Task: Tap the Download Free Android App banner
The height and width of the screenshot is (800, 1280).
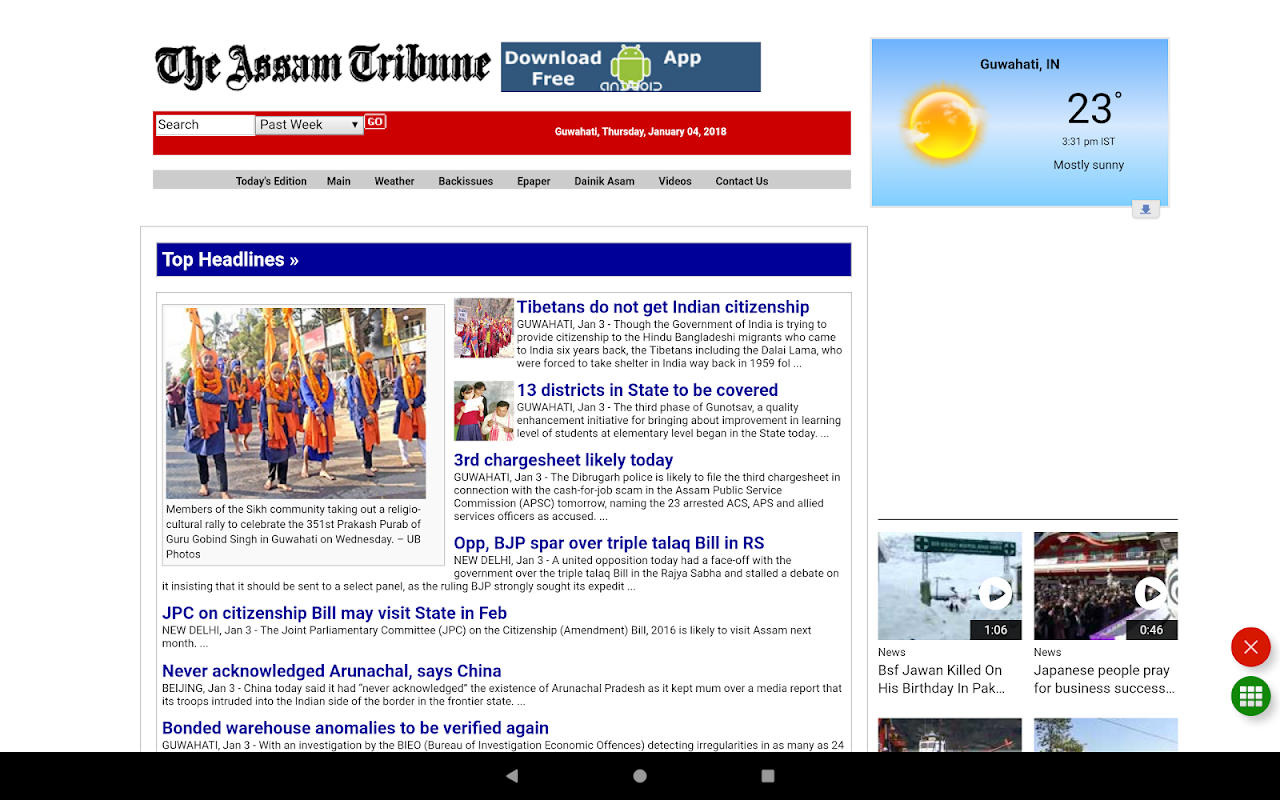Action: (631, 67)
